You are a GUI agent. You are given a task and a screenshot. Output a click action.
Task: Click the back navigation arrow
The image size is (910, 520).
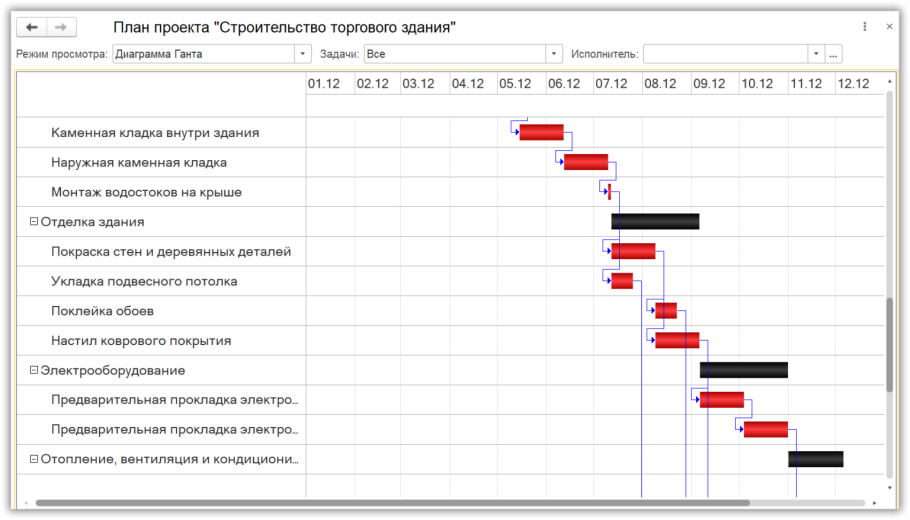click(x=31, y=27)
